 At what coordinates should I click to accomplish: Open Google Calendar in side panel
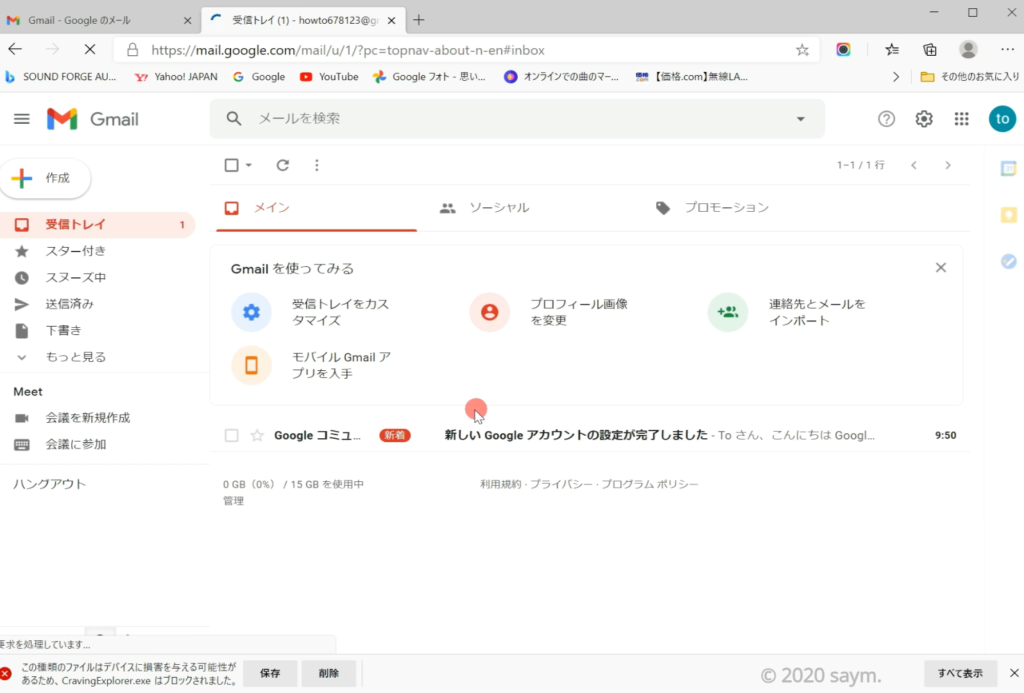click(1008, 169)
